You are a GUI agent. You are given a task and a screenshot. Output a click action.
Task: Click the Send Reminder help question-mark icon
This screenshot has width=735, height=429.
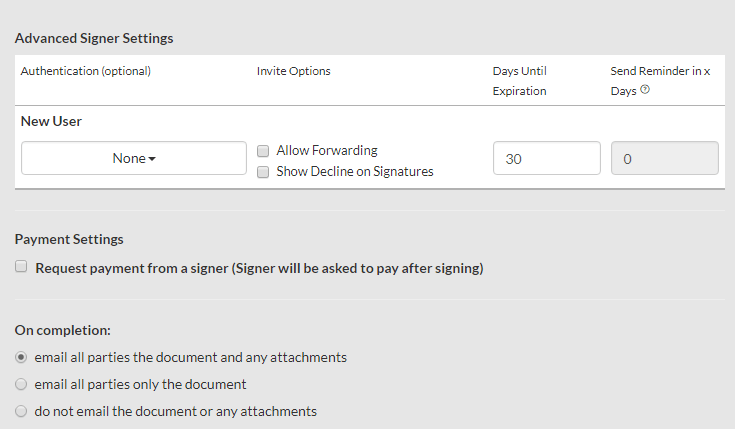point(645,89)
